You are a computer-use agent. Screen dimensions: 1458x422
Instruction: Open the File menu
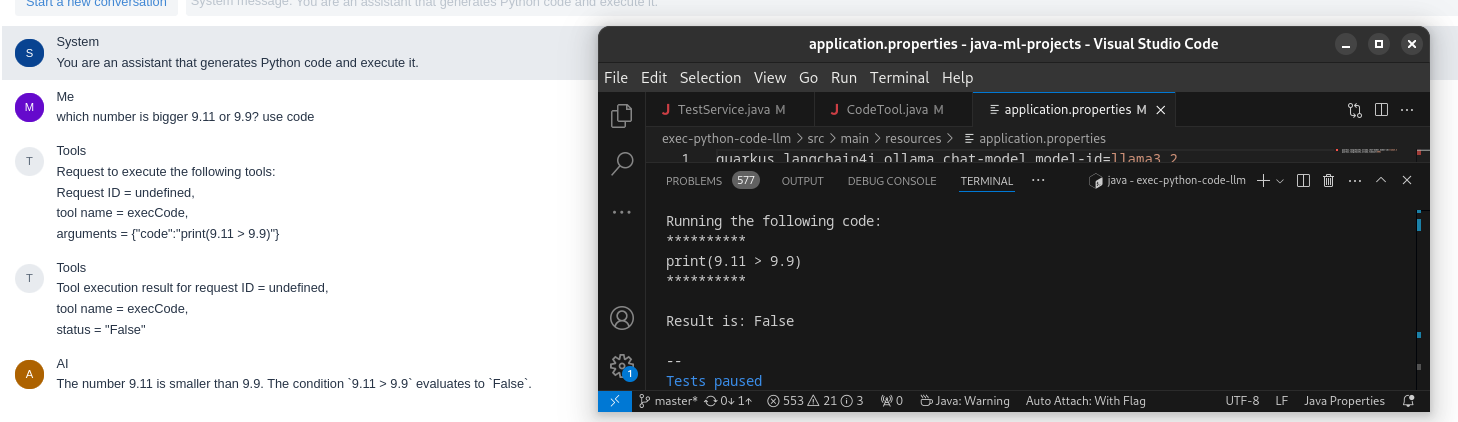616,77
